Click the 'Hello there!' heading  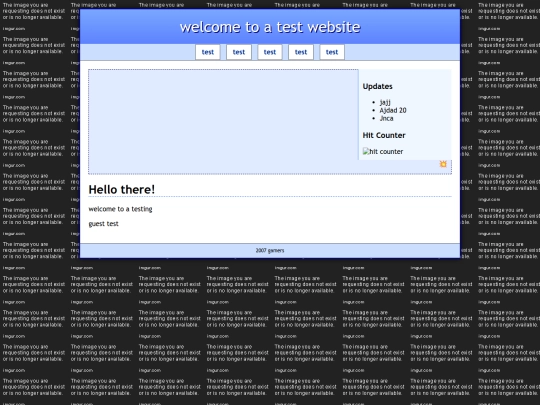click(122, 189)
